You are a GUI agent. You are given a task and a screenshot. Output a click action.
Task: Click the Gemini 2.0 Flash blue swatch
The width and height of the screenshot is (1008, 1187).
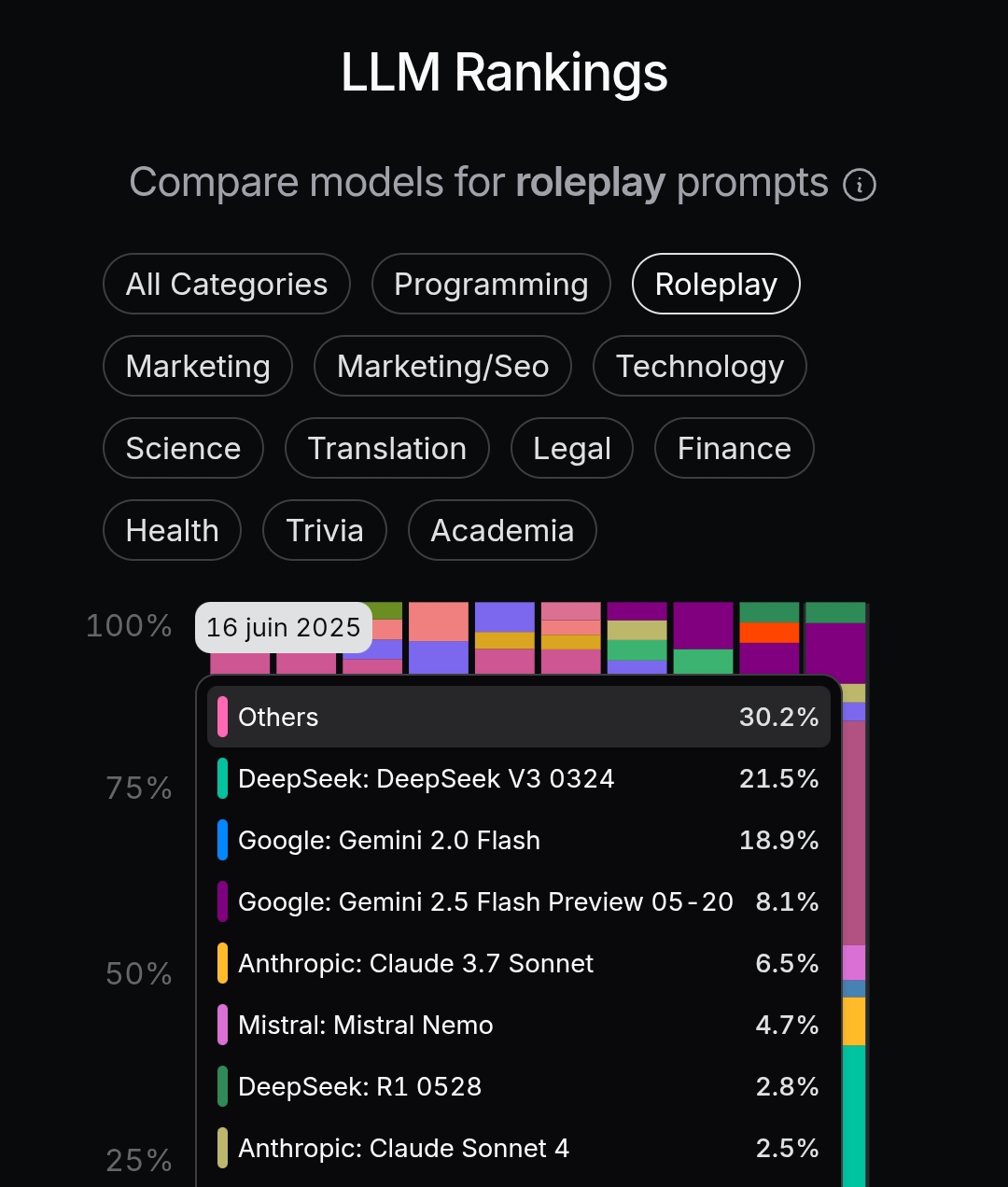223,840
